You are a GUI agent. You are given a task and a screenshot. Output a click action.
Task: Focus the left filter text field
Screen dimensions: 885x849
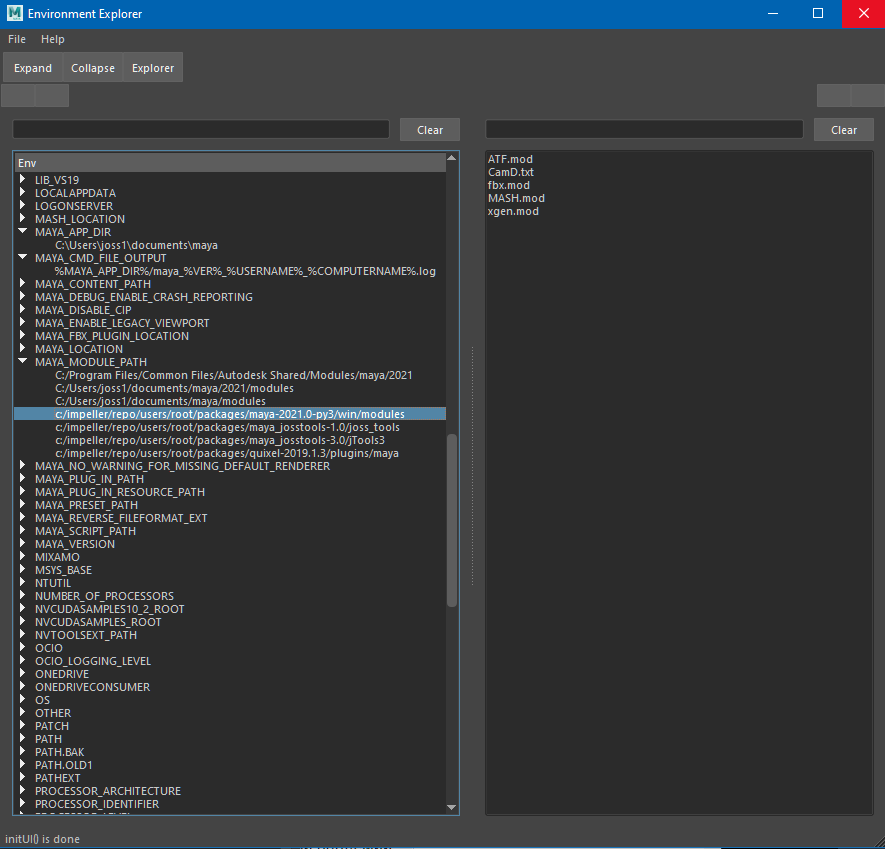pyautogui.click(x=200, y=130)
